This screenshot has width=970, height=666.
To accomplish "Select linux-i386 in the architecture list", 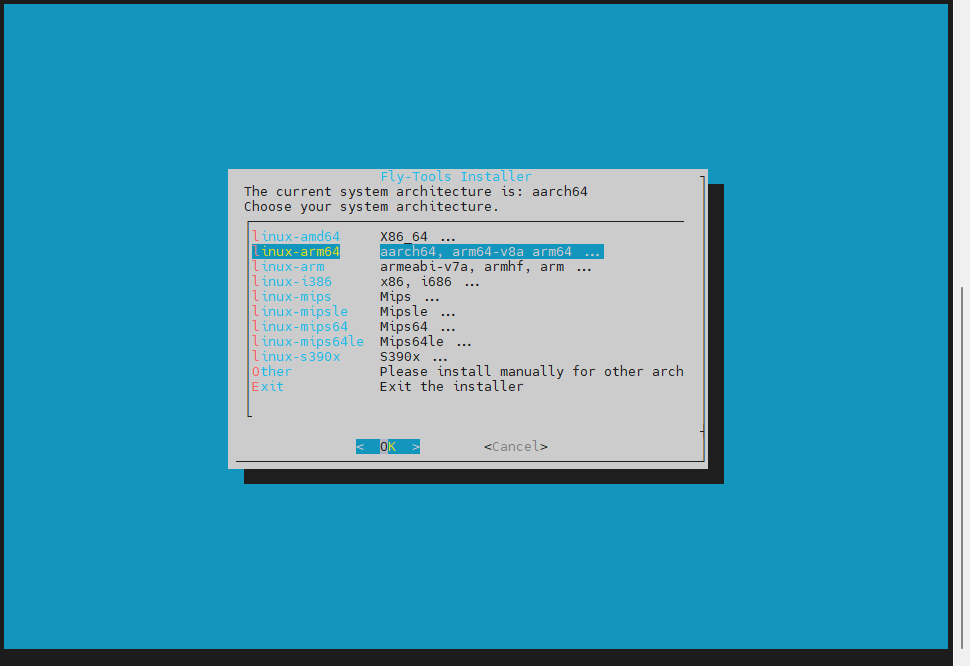I will (x=292, y=282).
